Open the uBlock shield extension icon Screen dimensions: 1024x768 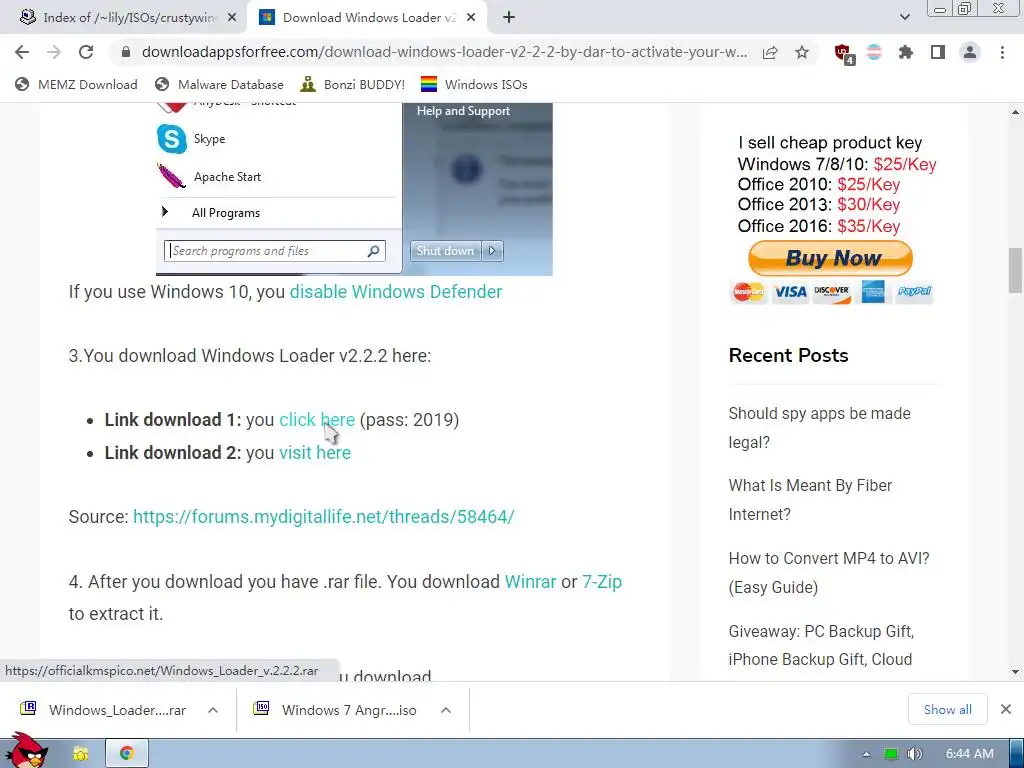[844, 53]
